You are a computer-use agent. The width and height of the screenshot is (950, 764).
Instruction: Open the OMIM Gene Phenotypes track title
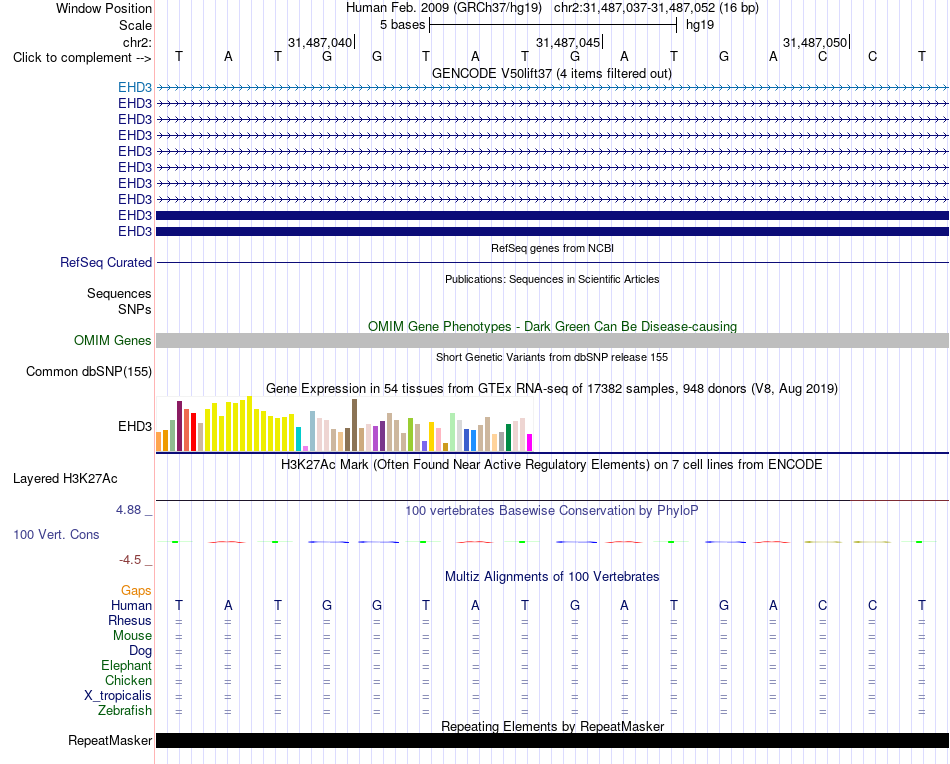click(x=553, y=327)
